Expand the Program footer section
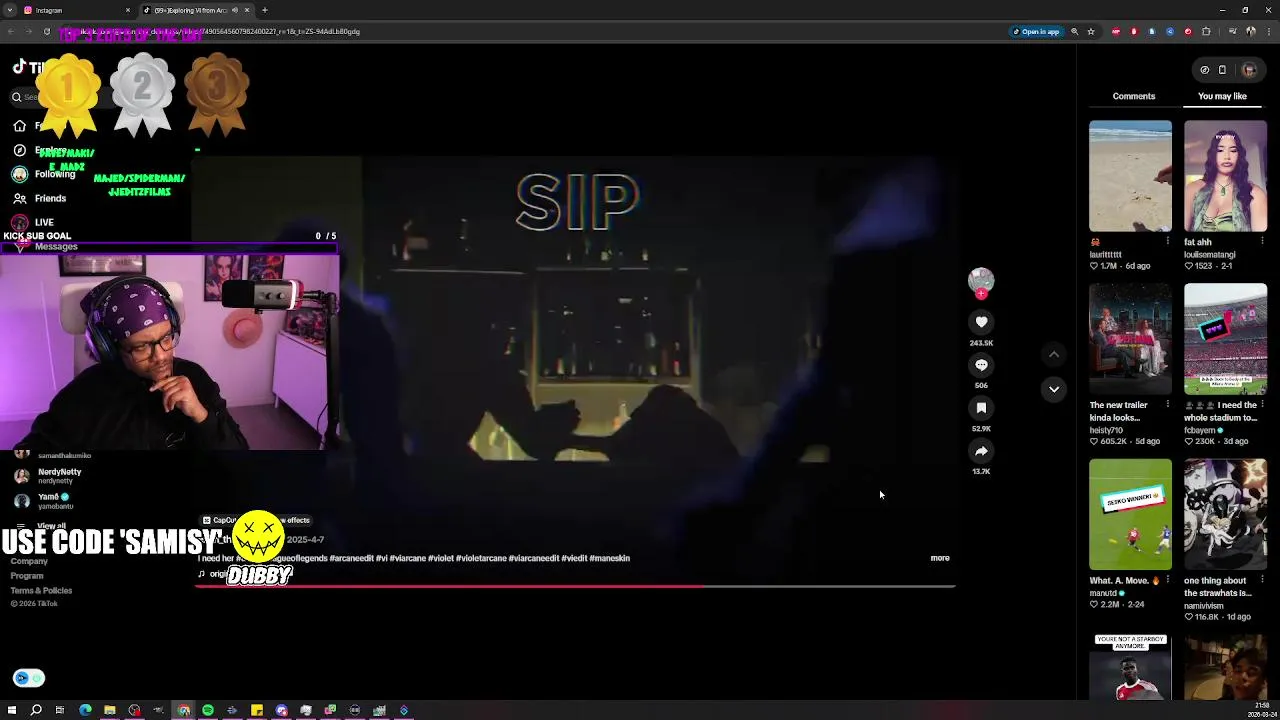The width and height of the screenshot is (1280, 720). click(x=27, y=576)
